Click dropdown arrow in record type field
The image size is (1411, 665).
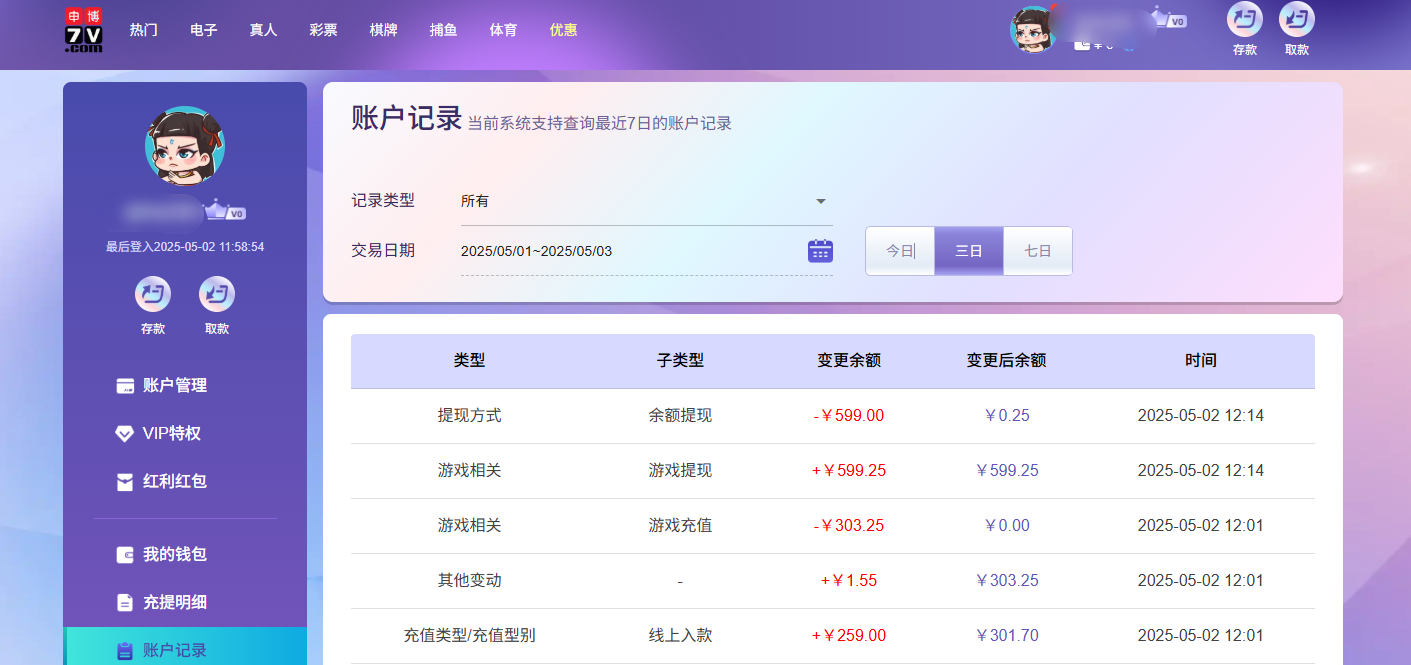[x=820, y=200]
